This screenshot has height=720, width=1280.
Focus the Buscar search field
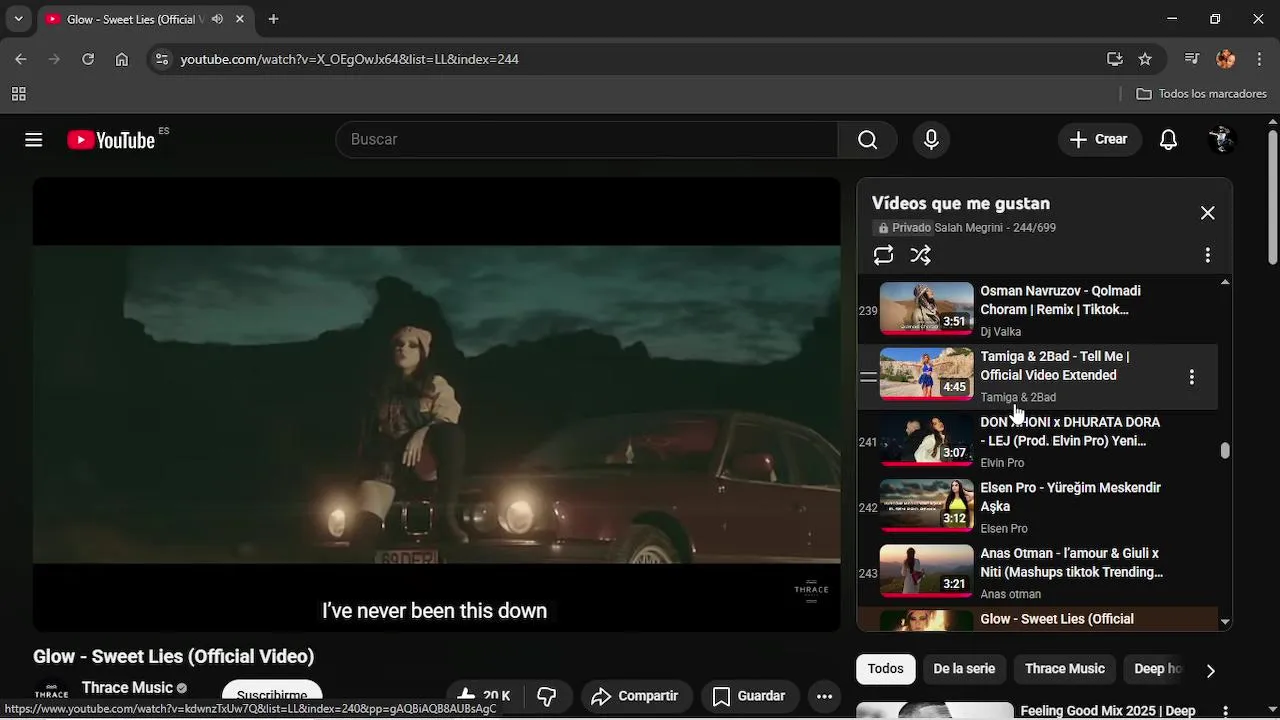pos(587,140)
